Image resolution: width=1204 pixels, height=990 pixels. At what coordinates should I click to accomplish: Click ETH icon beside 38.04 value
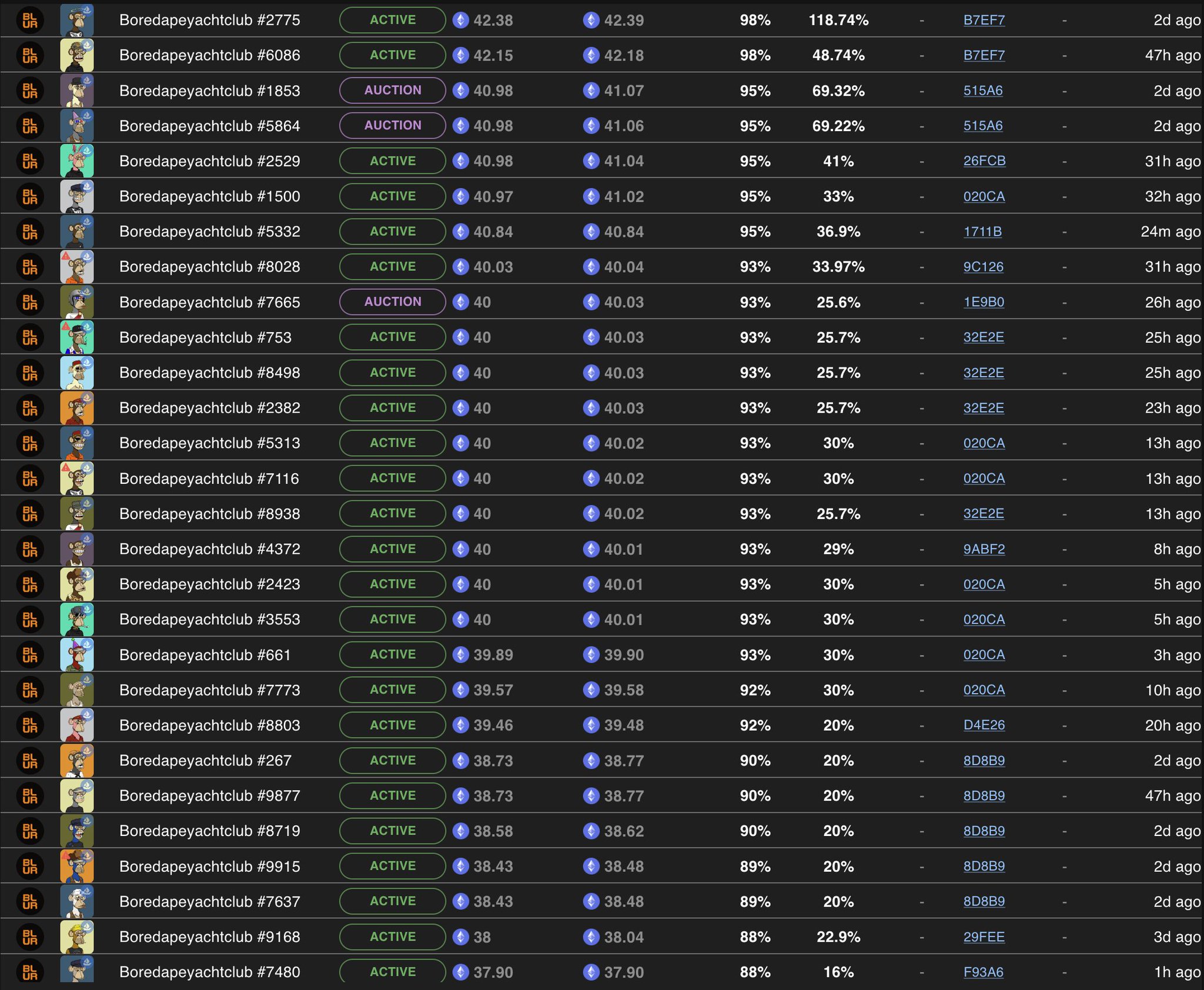(591, 937)
